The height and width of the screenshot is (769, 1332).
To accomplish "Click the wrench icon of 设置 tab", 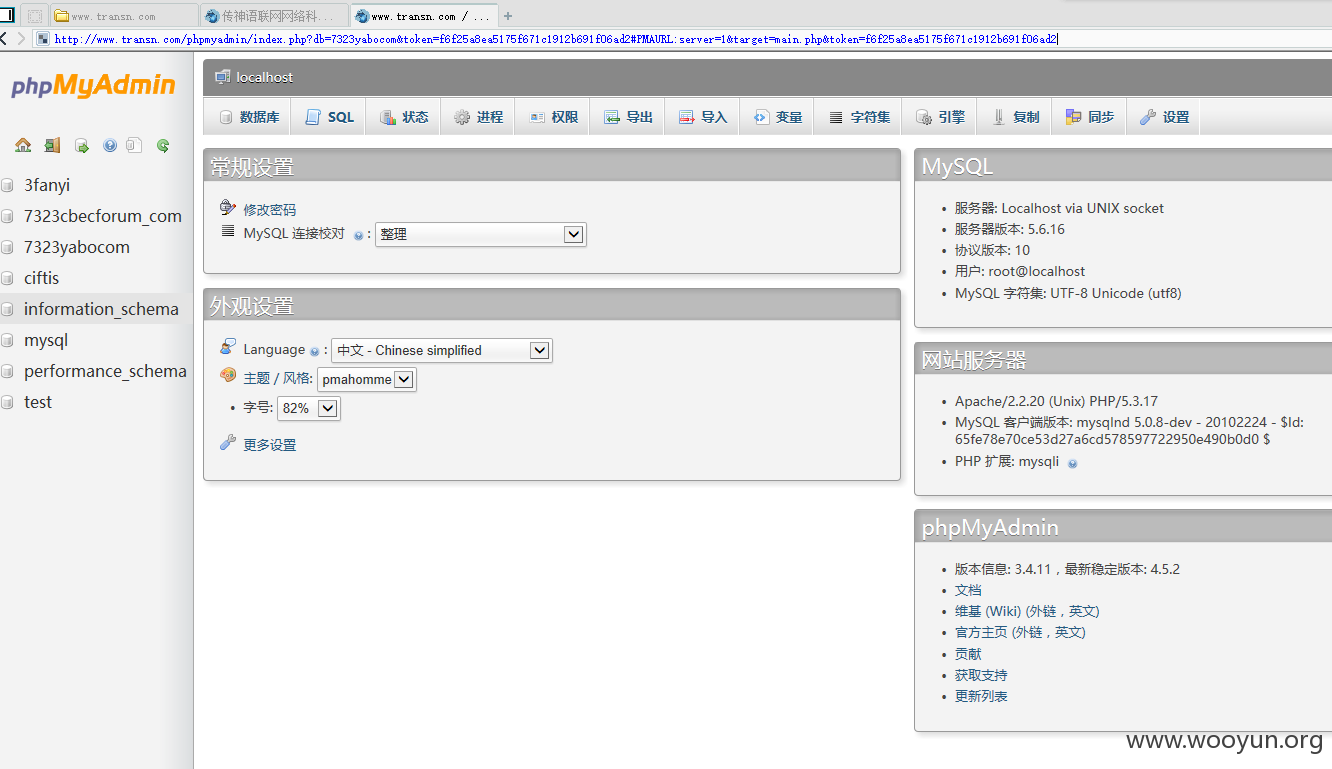I will pyautogui.click(x=1148, y=117).
